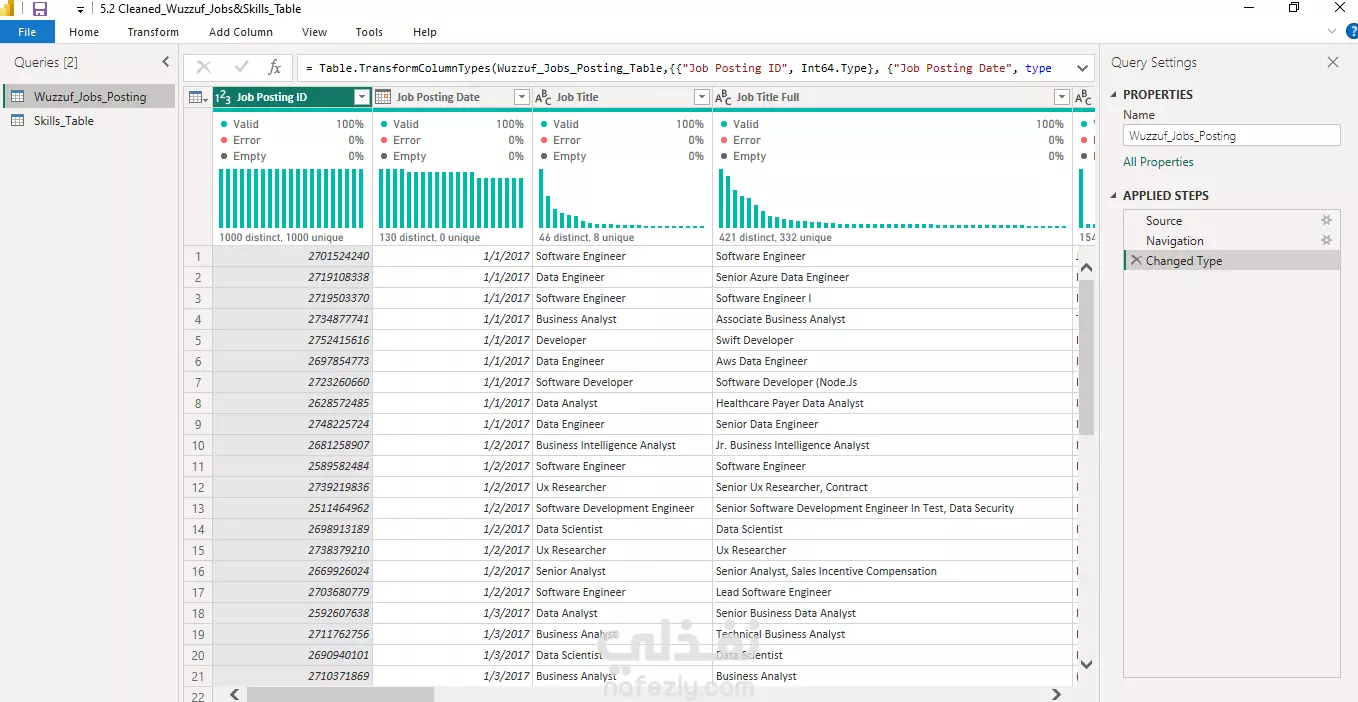Restore down the Power Query window
Viewport: 1358px width, 702px height.
point(1294,8)
